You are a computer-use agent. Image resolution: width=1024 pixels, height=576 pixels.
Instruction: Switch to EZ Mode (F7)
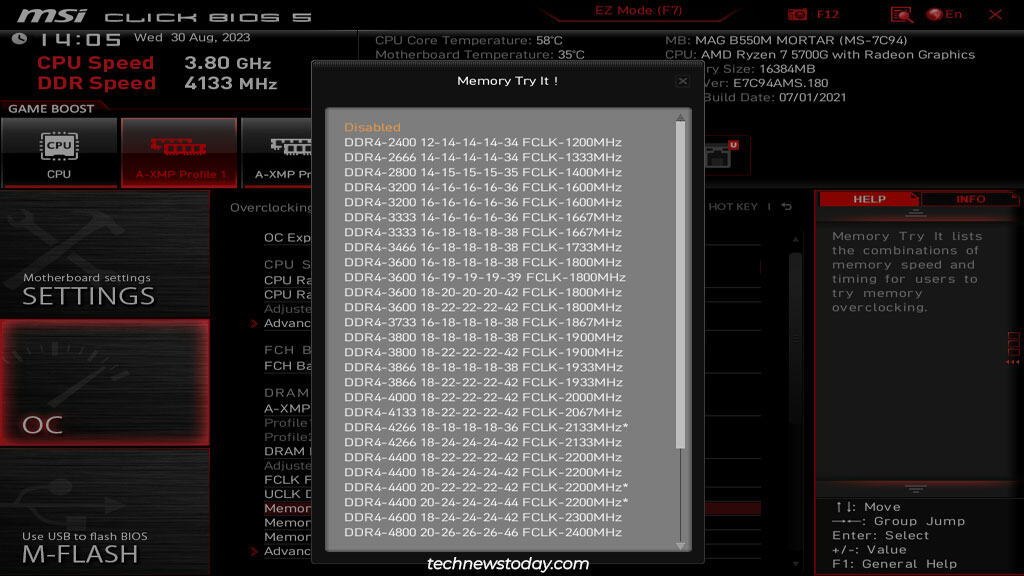638,10
